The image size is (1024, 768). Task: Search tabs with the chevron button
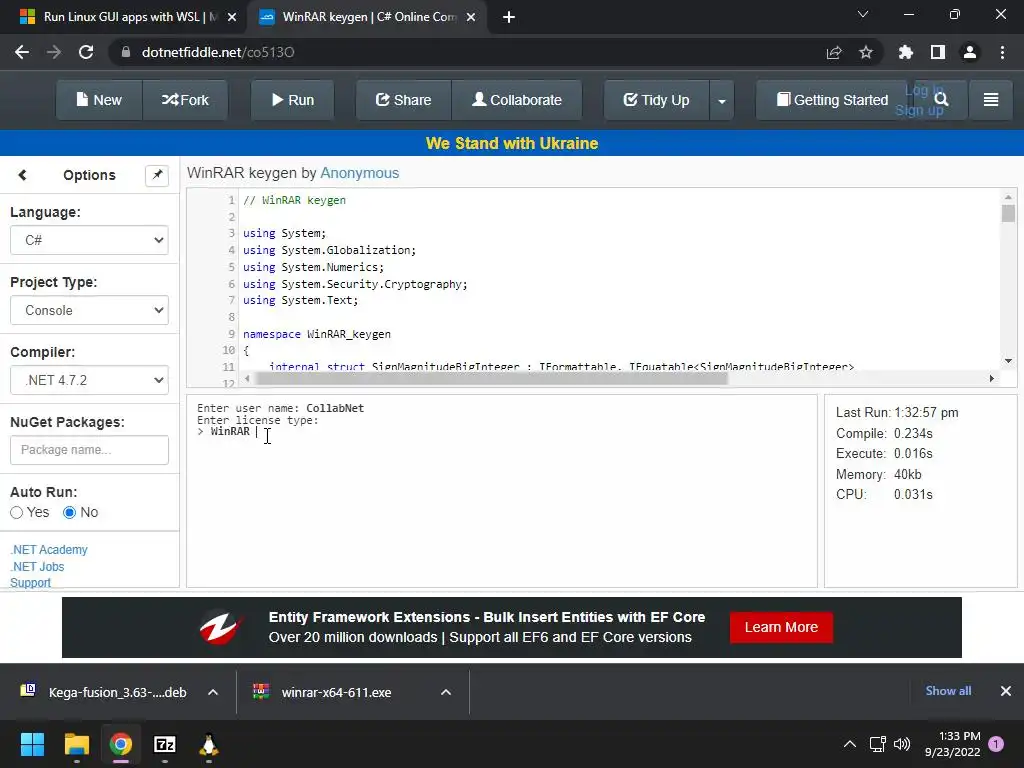pyautogui.click(x=863, y=14)
